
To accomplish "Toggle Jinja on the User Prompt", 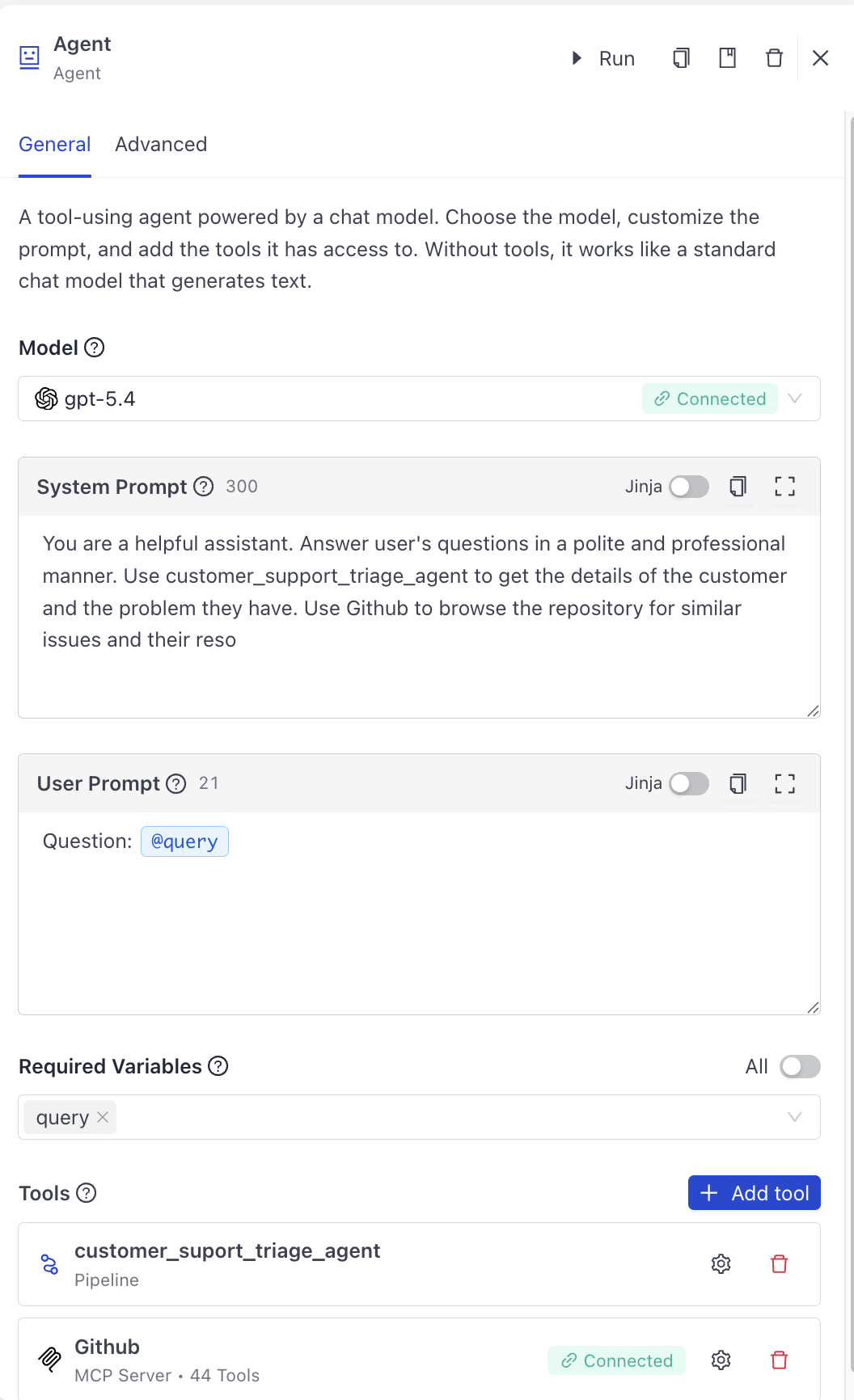I will [688, 783].
